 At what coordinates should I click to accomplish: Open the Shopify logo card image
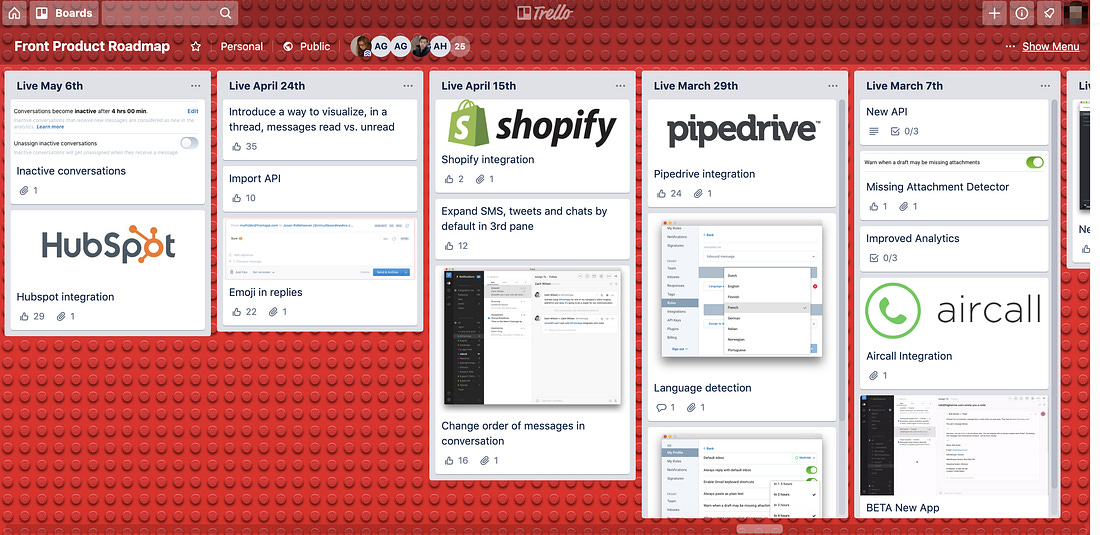pyautogui.click(x=532, y=123)
